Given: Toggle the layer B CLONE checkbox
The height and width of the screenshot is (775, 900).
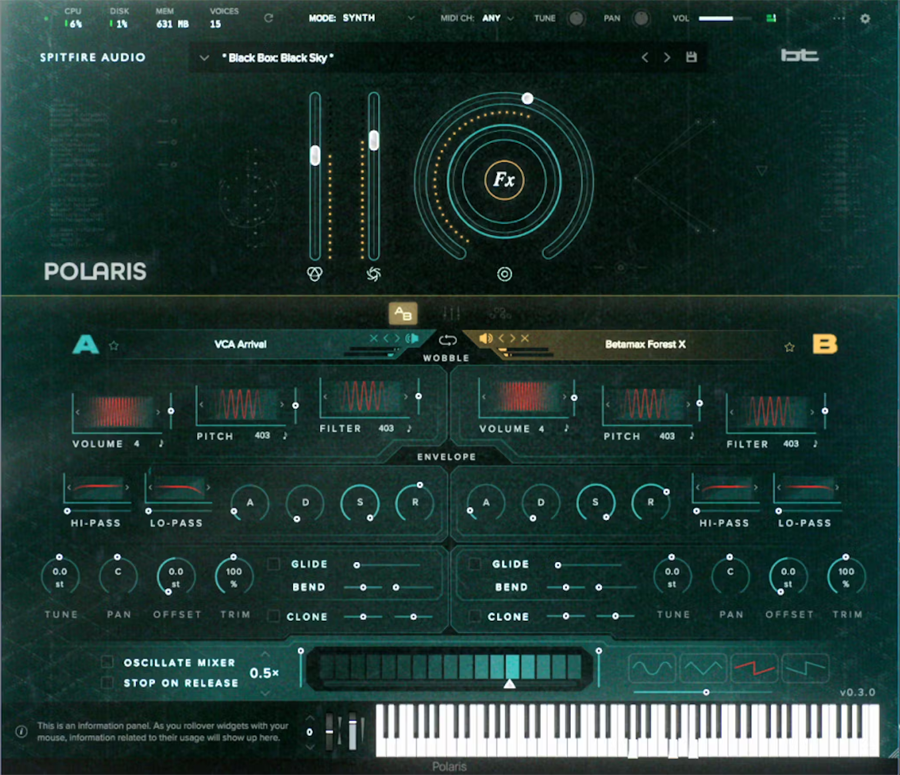Looking at the screenshot, I should point(475,616).
